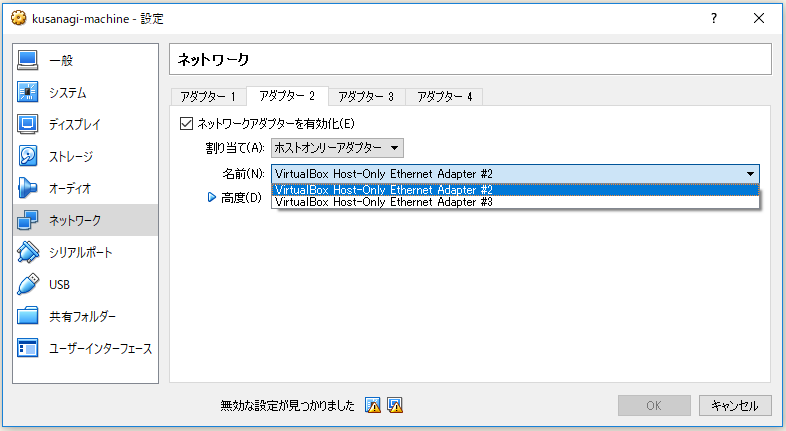Open ディスプレイ settings category label
Screen dimensions: 786x431
(75, 125)
